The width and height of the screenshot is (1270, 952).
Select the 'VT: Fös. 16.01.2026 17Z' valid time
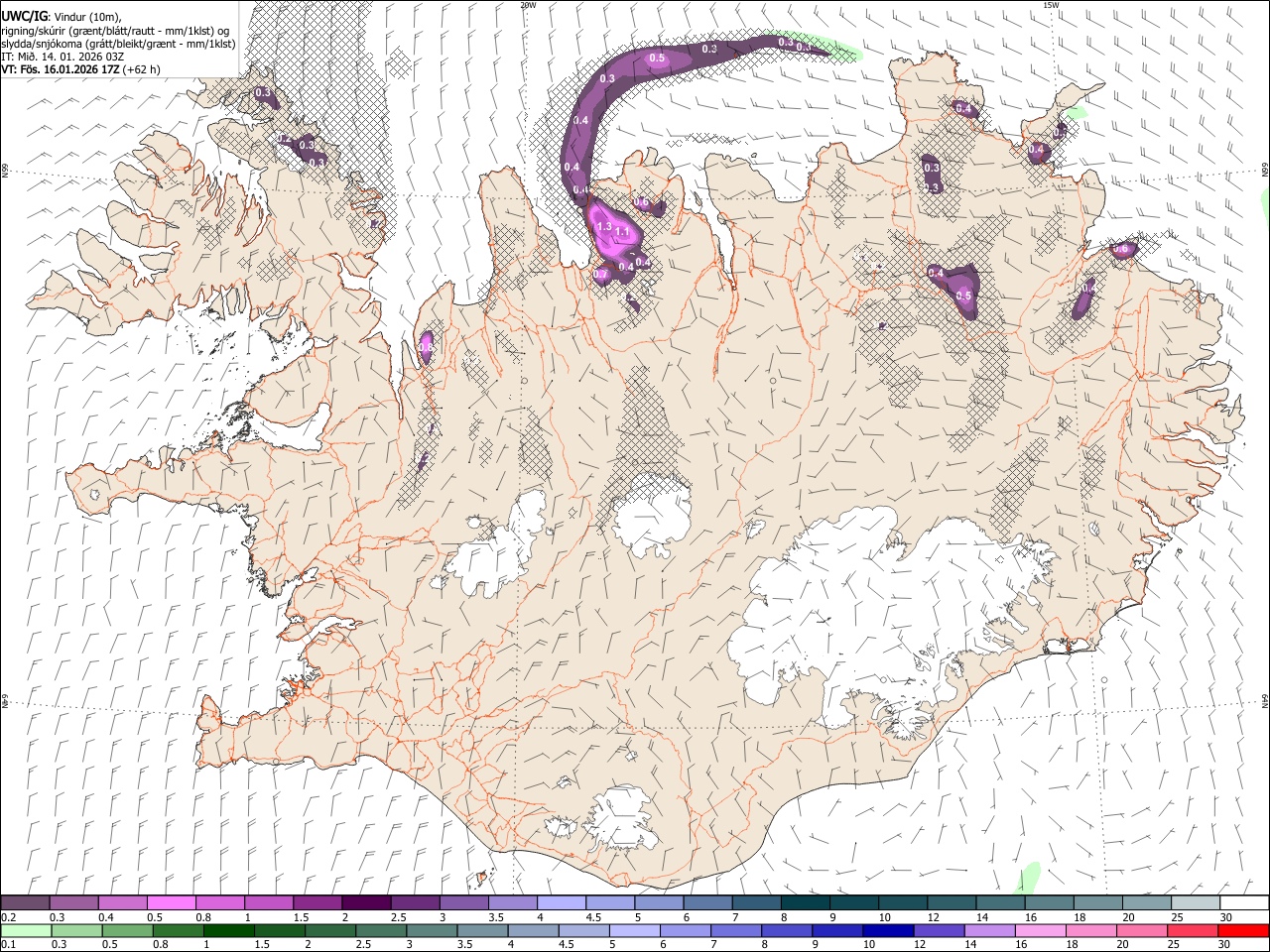[60, 69]
